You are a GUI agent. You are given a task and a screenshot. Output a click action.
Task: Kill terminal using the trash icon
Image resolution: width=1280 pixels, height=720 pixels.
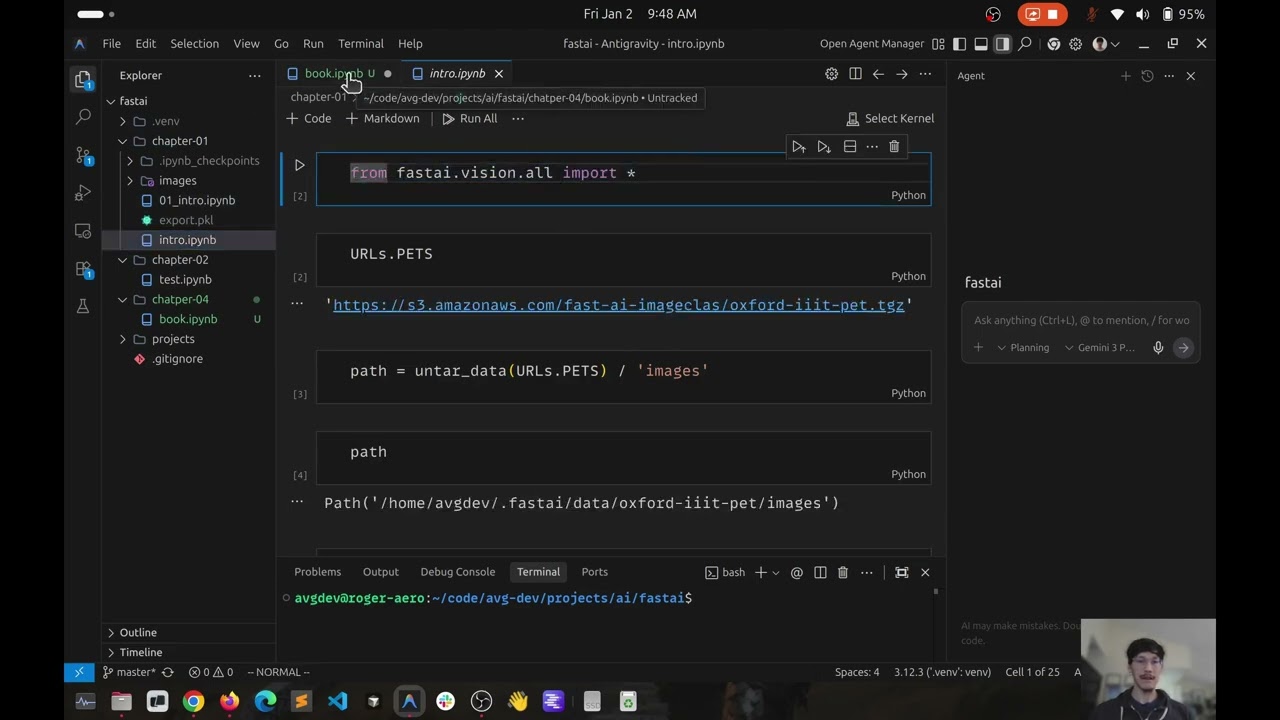click(842, 572)
